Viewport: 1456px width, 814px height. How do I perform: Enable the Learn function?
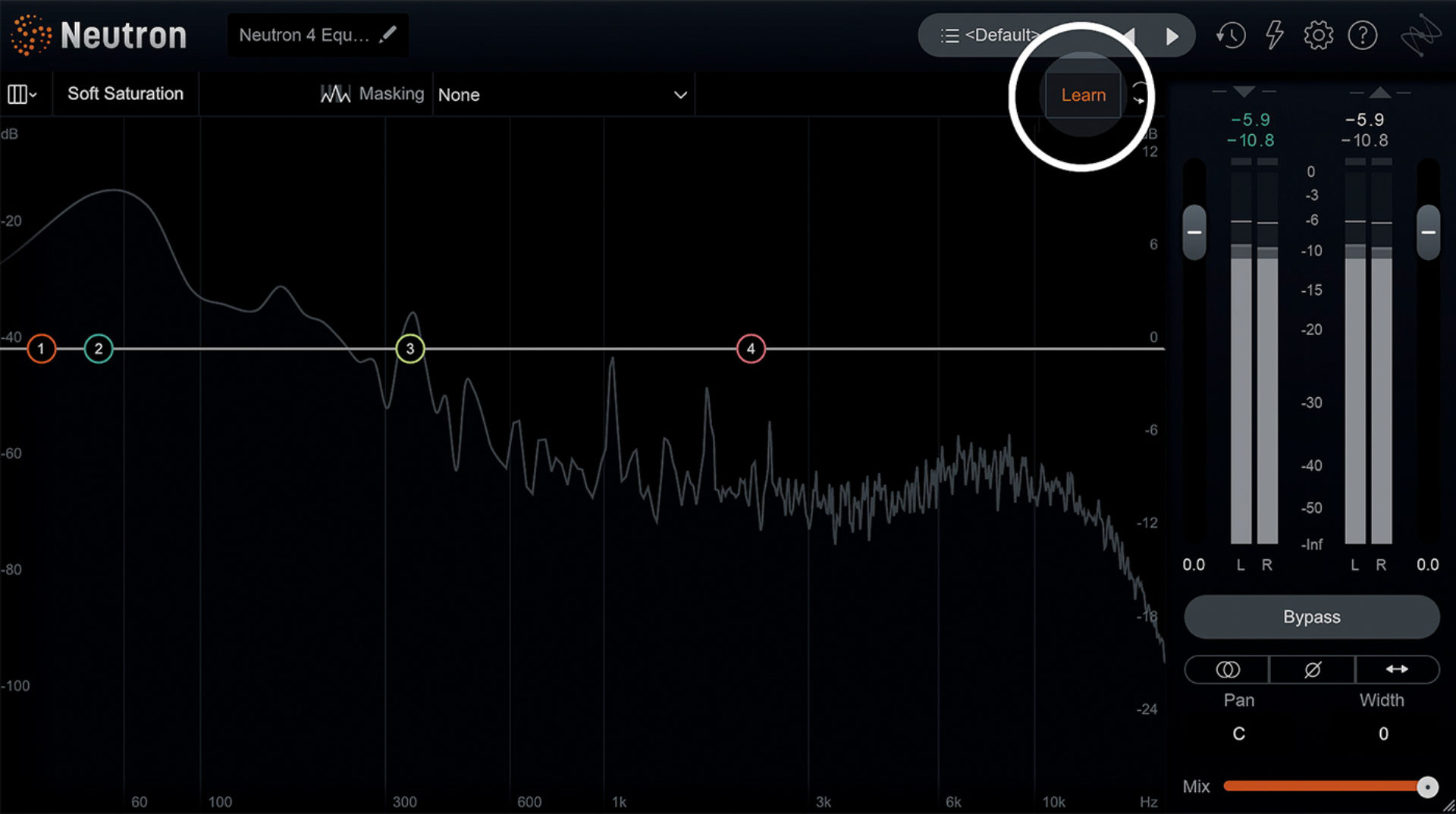1084,95
